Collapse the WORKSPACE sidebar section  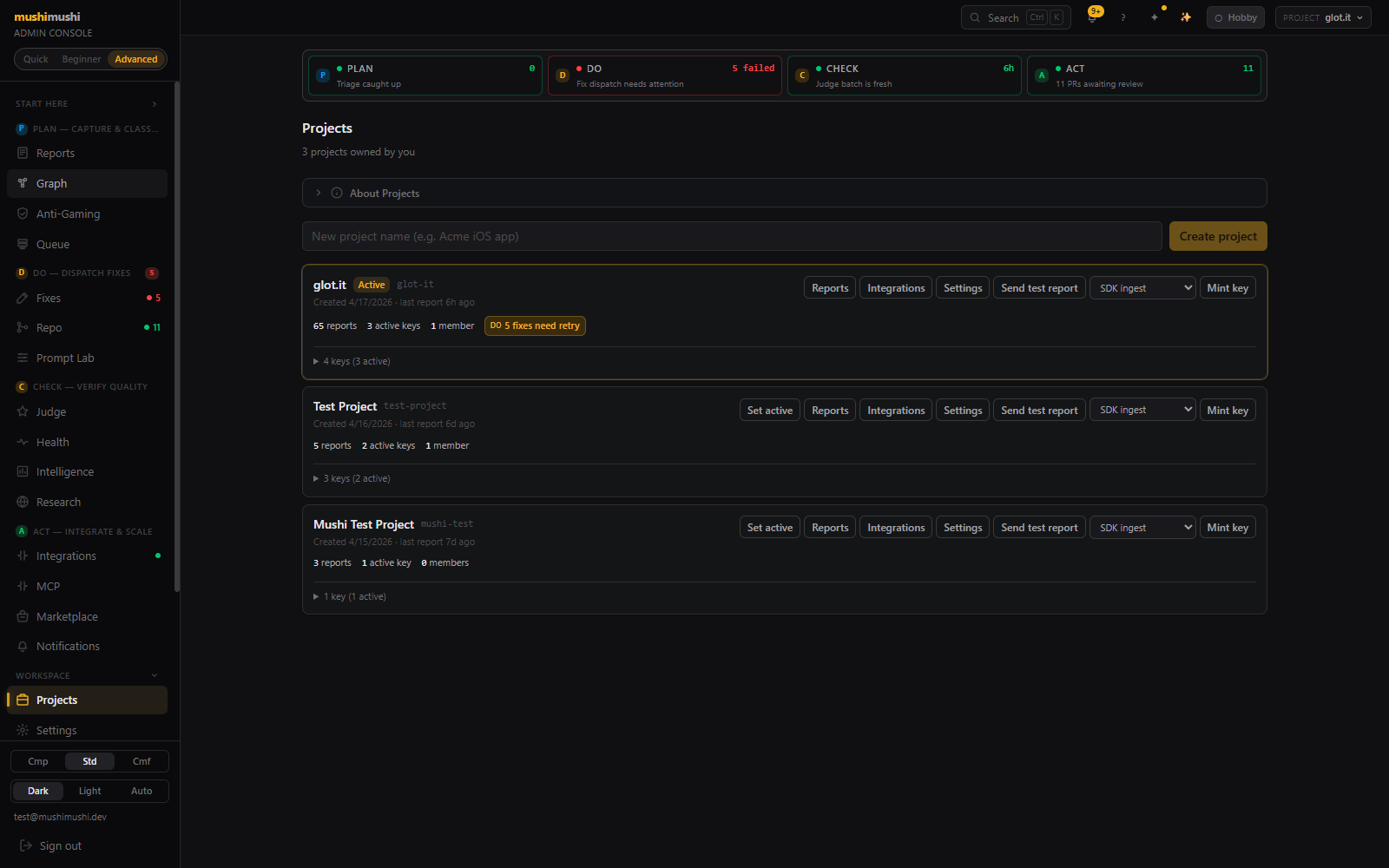coord(87,675)
